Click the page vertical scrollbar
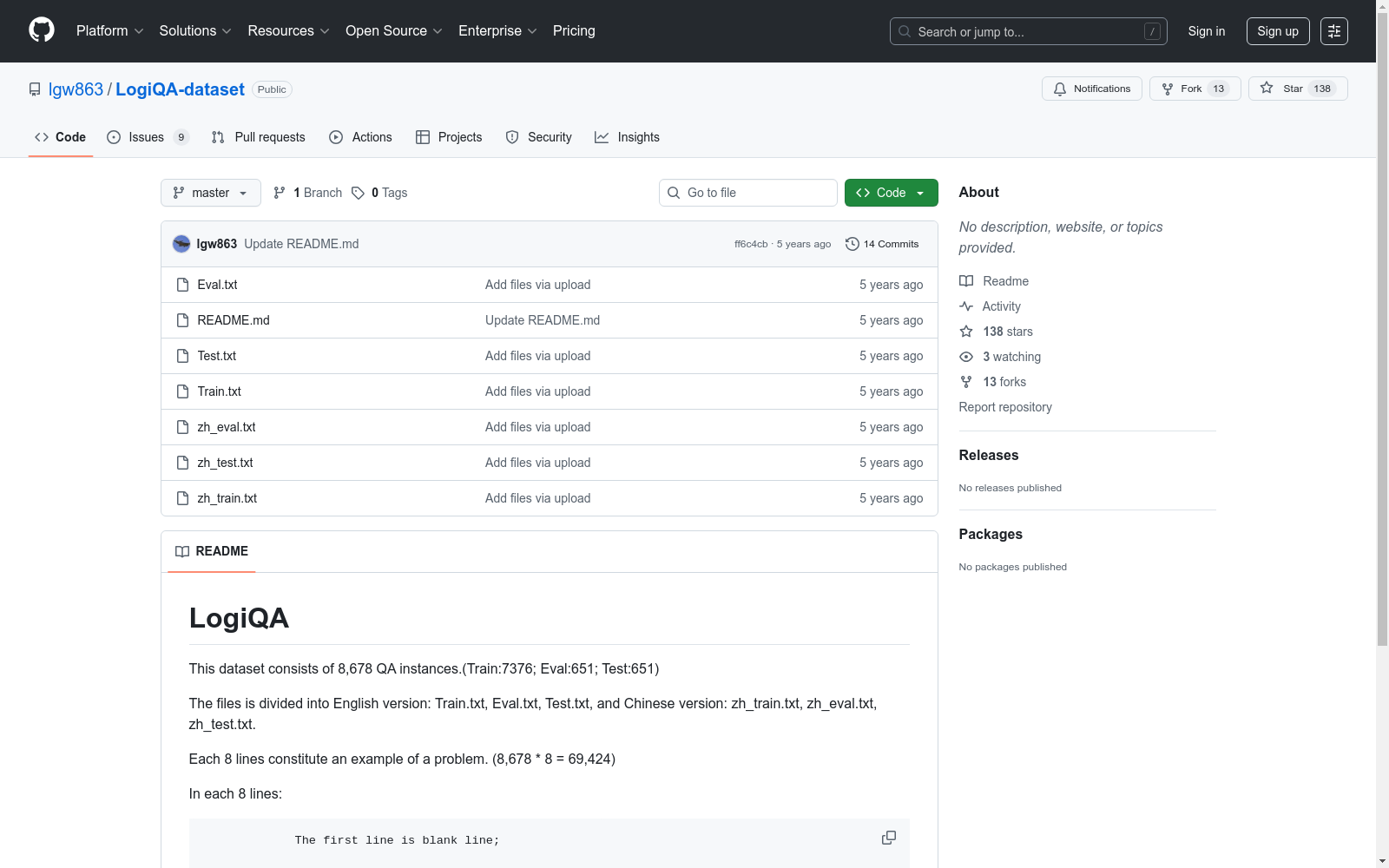 pyautogui.click(x=1382, y=347)
